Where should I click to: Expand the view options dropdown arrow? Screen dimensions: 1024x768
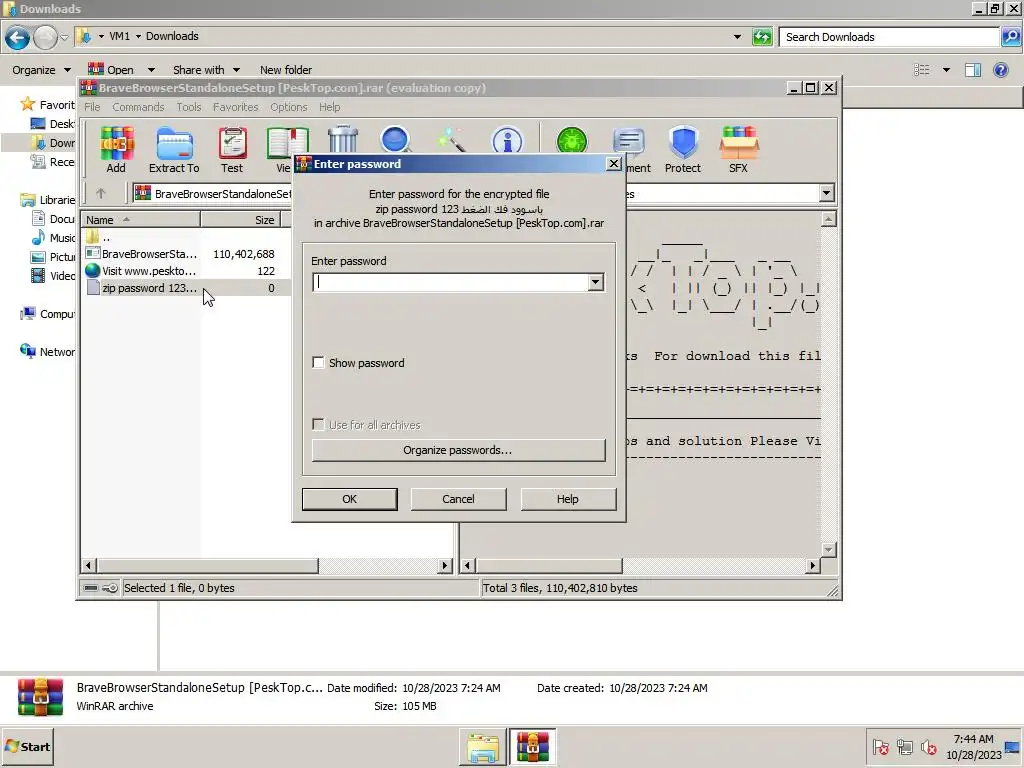click(x=946, y=70)
